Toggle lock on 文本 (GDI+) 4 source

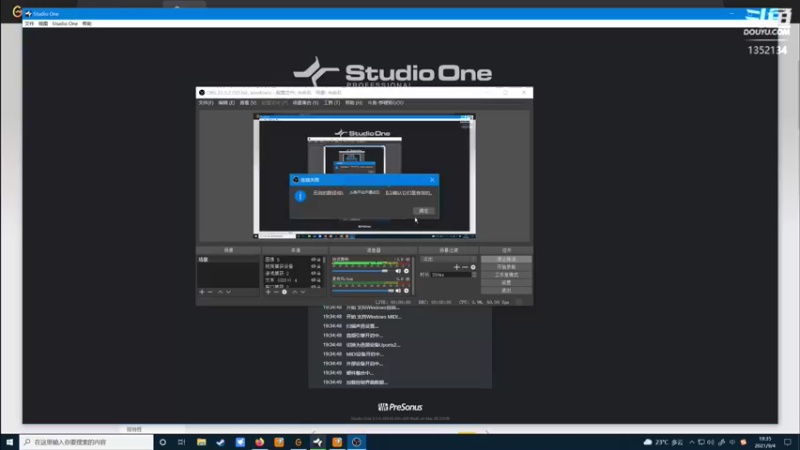319,280
